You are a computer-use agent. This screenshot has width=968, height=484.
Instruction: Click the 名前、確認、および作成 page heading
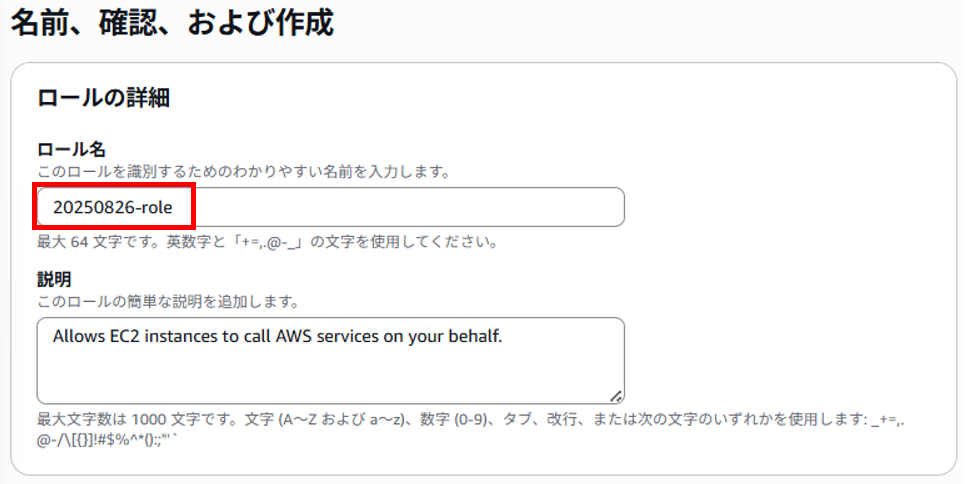tap(173, 23)
